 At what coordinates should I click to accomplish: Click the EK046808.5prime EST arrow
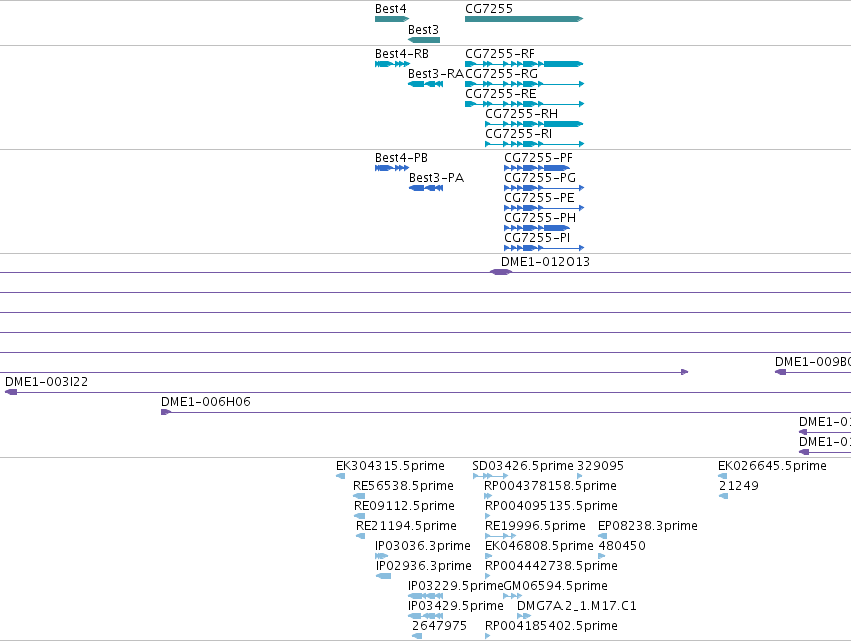coord(488,556)
